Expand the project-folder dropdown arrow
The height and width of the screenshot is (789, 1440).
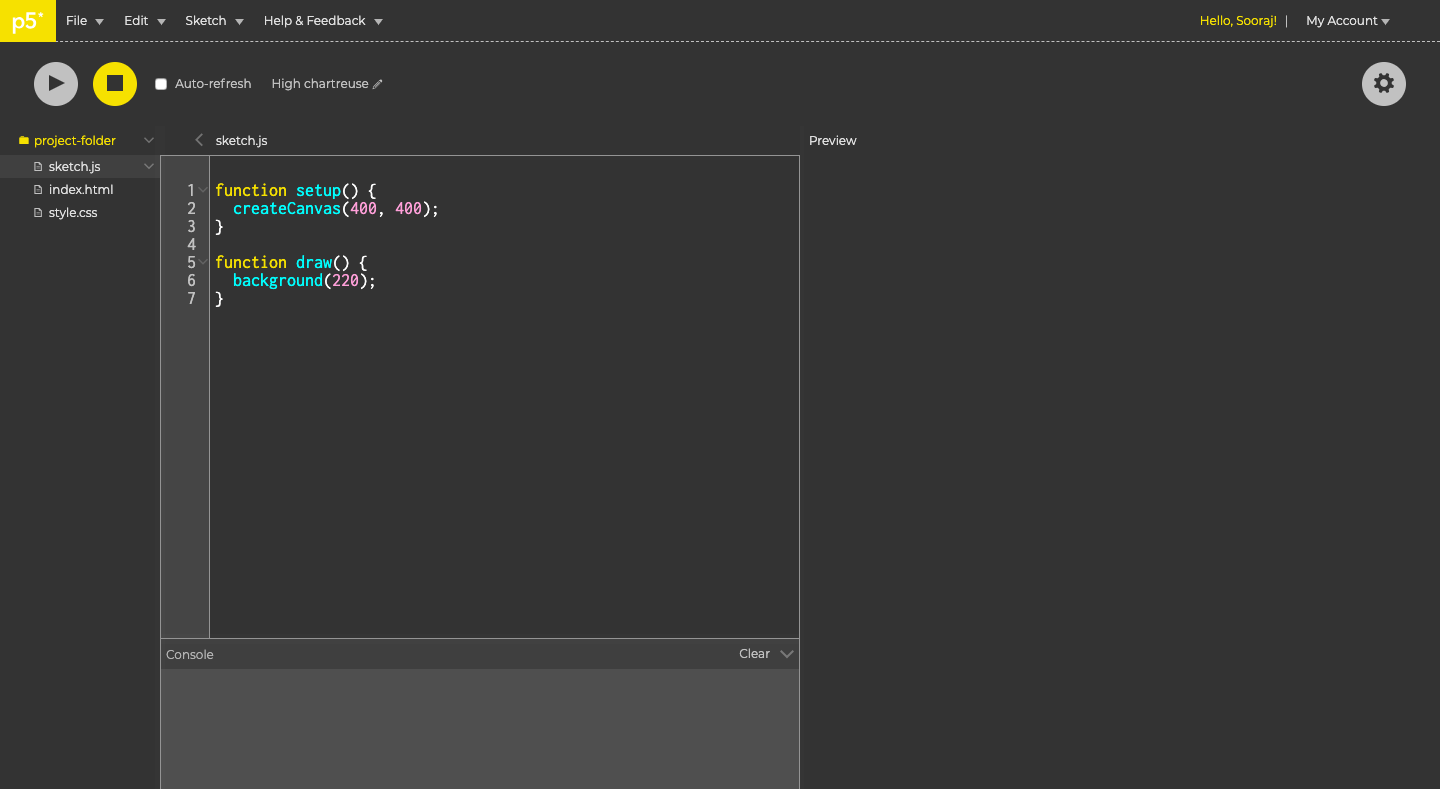click(x=149, y=140)
